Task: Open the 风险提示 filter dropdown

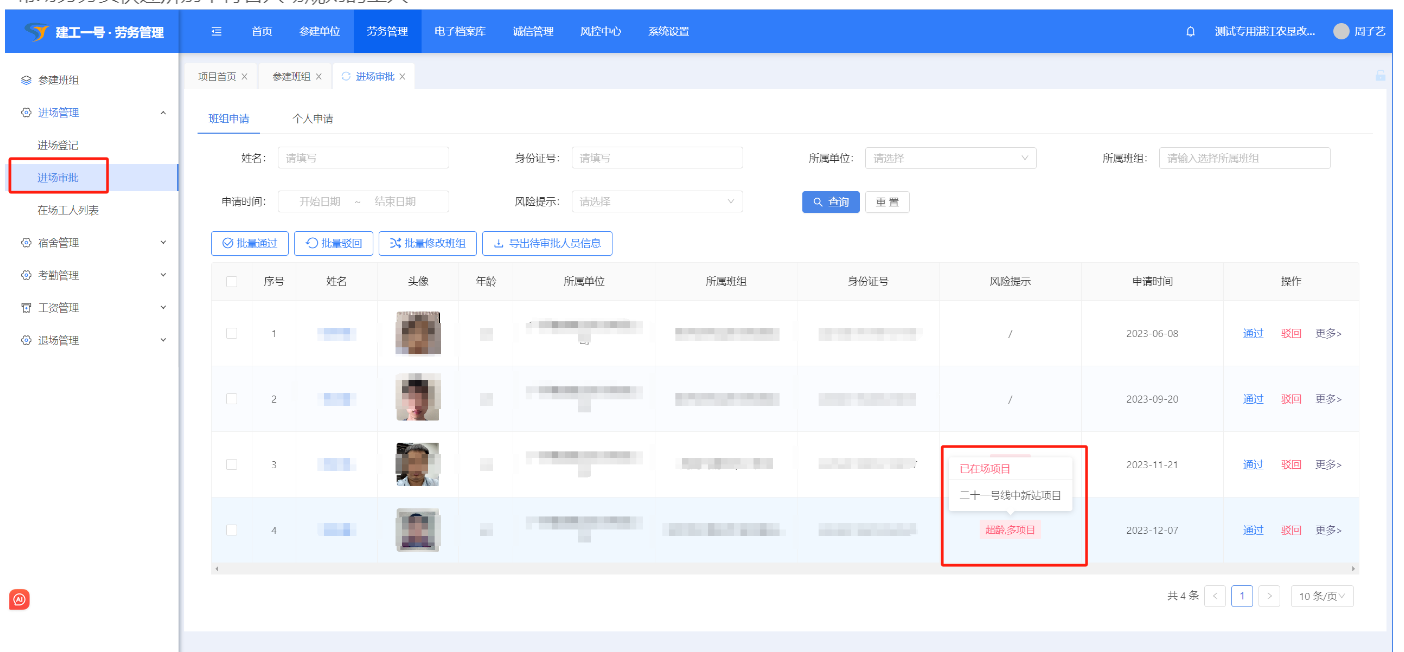Action: (x=657, y=202)
